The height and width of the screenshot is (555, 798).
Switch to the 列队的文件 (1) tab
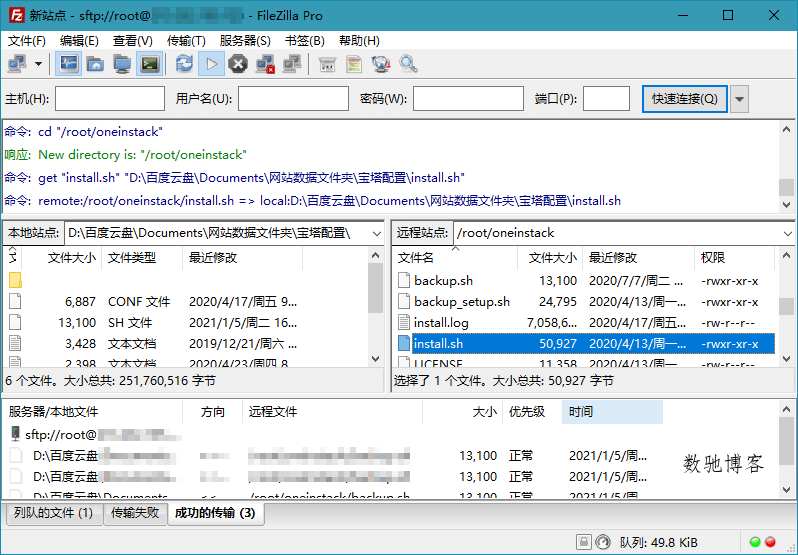click(x=53, y=513)
